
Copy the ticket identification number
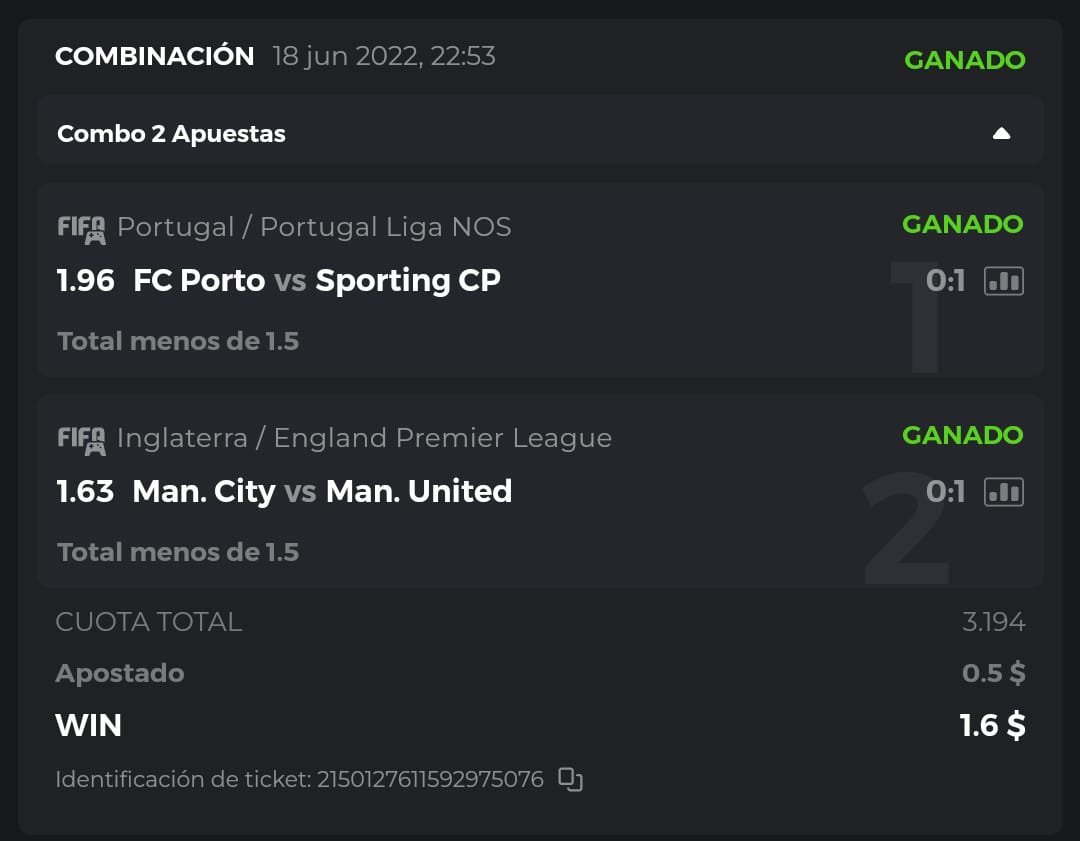570,779
